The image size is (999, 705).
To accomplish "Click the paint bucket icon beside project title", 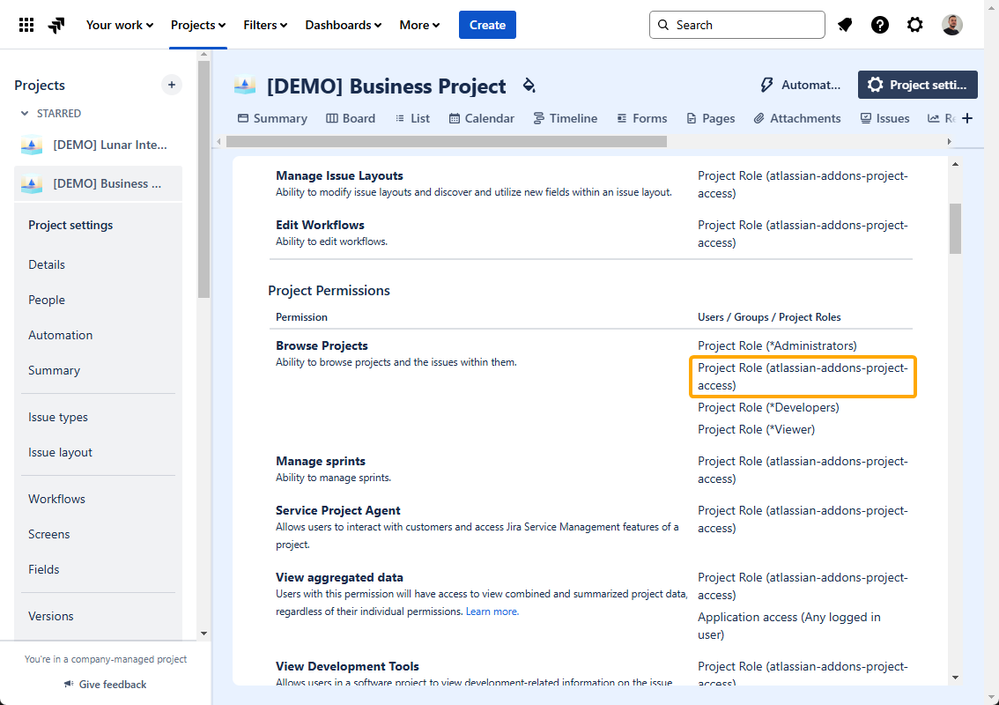I will pyautogui.click(x=529, y=85).
